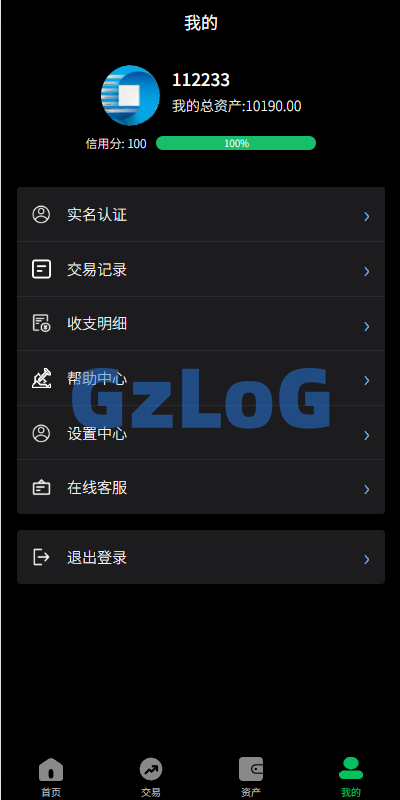Tap the 收支明细 bill icon
This screenshot has height=800, width=400.
[41, 323]
